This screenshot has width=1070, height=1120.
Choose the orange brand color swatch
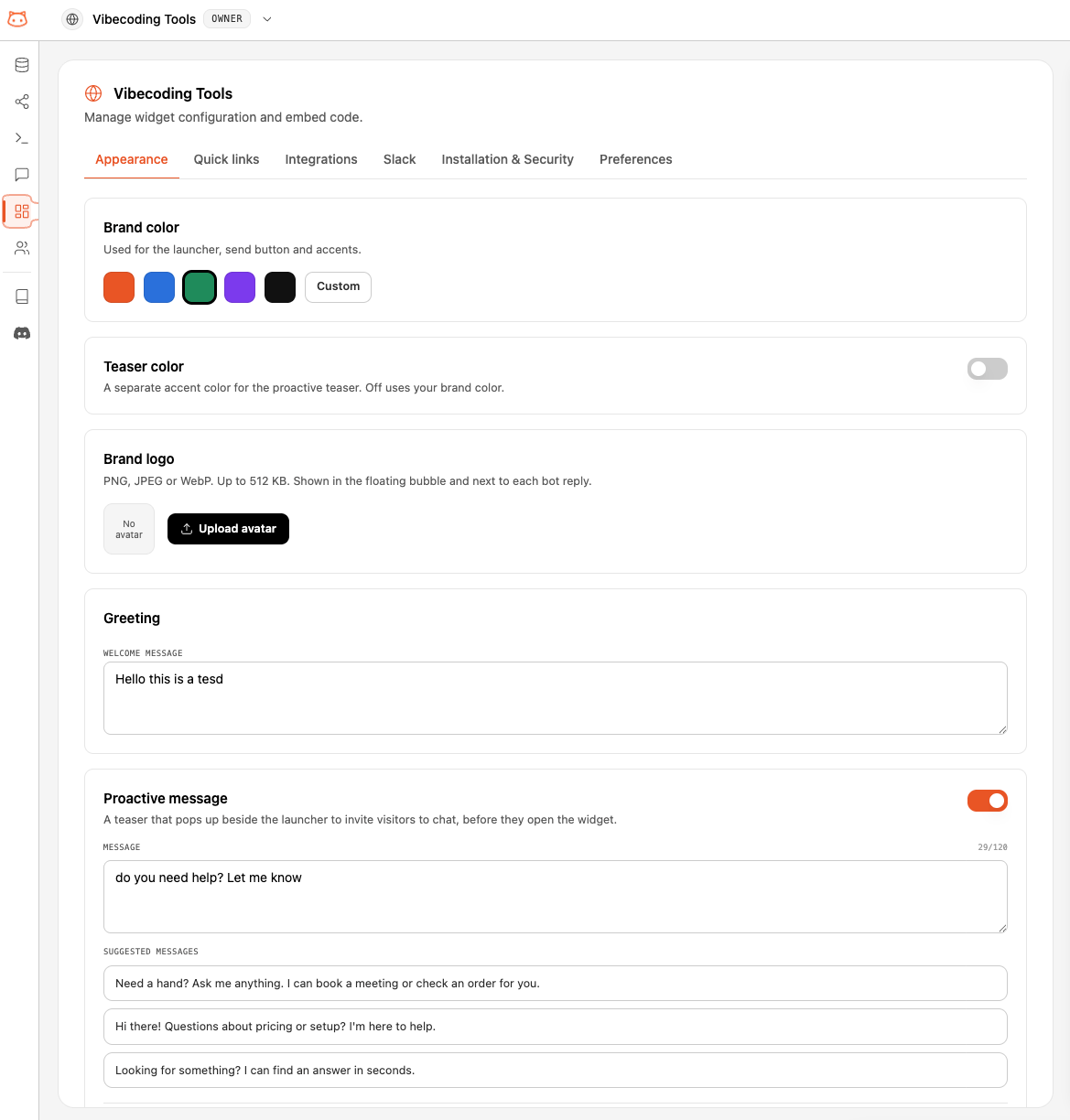point(119,287)
